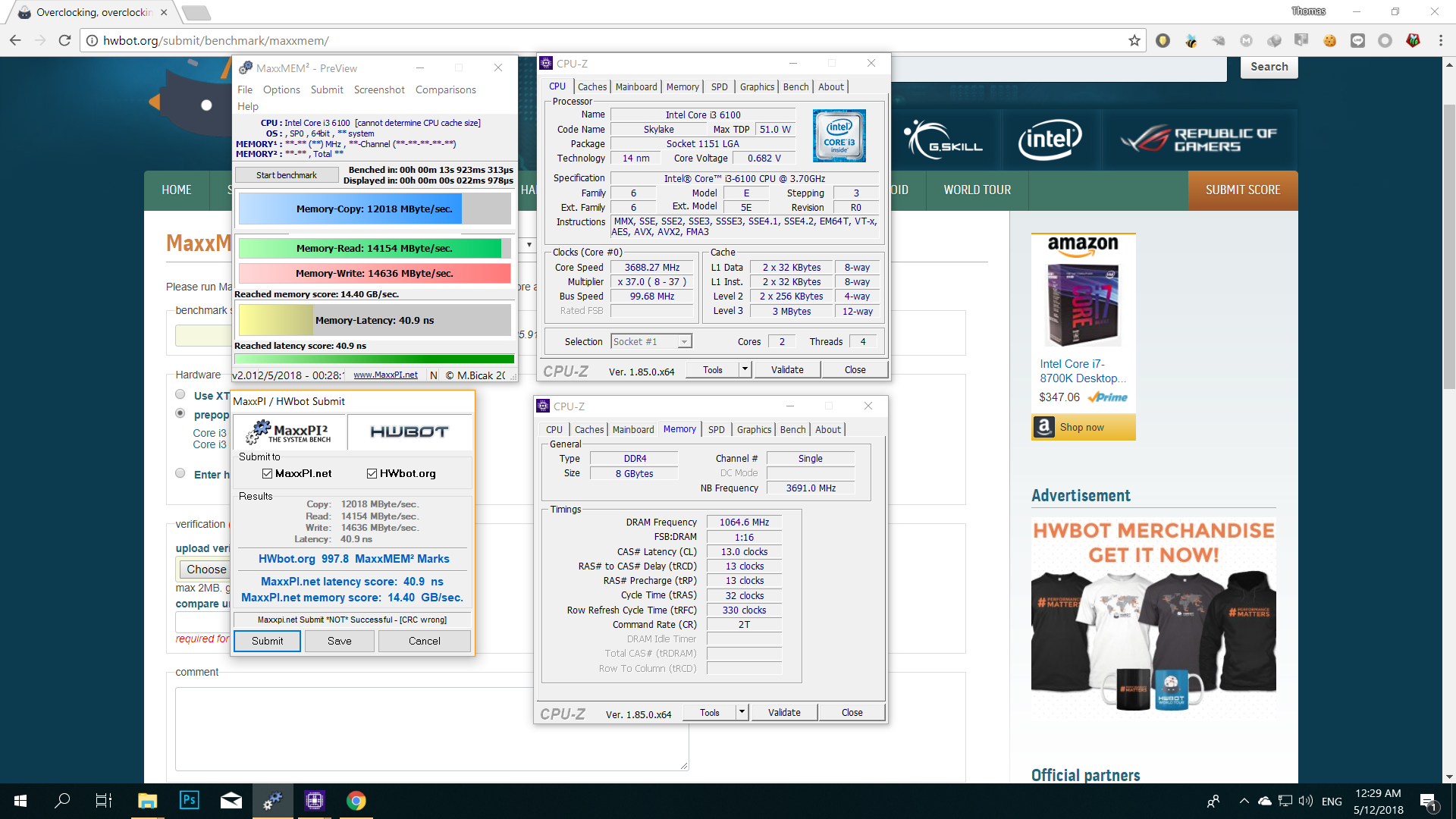The height and width of the screenshot is (819, 1456).
Task: Click the Intel sponsor logo on page
Action: point(1050,140)
